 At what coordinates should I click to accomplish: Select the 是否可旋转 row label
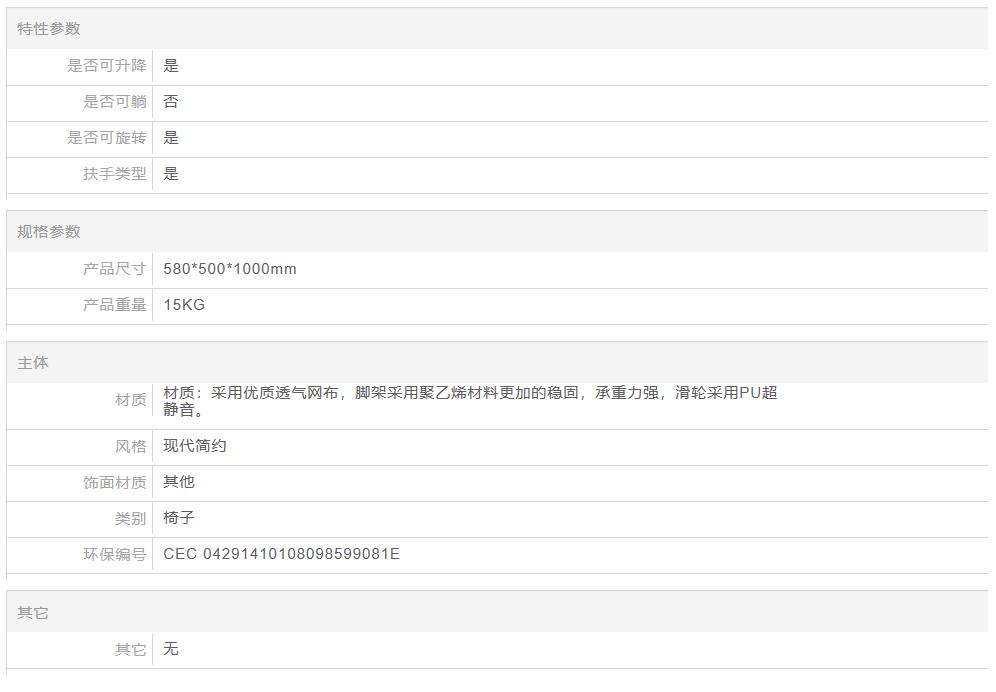click(106, 138)
